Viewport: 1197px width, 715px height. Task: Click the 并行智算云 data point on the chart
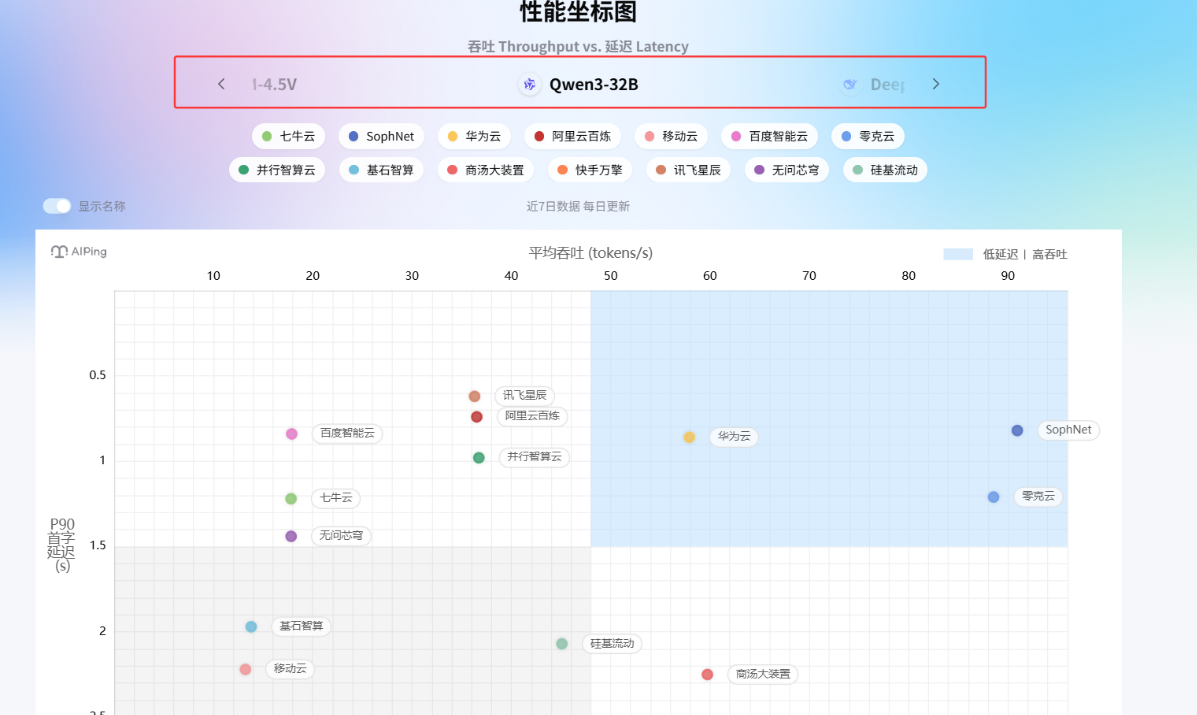478,457
